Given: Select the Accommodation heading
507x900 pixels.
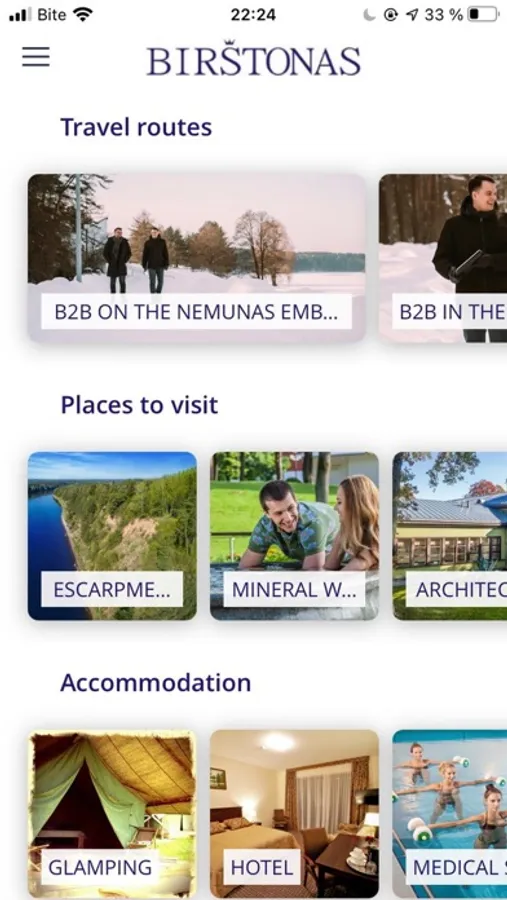Looking at the screenshot, I should click(x=156, y=682).
